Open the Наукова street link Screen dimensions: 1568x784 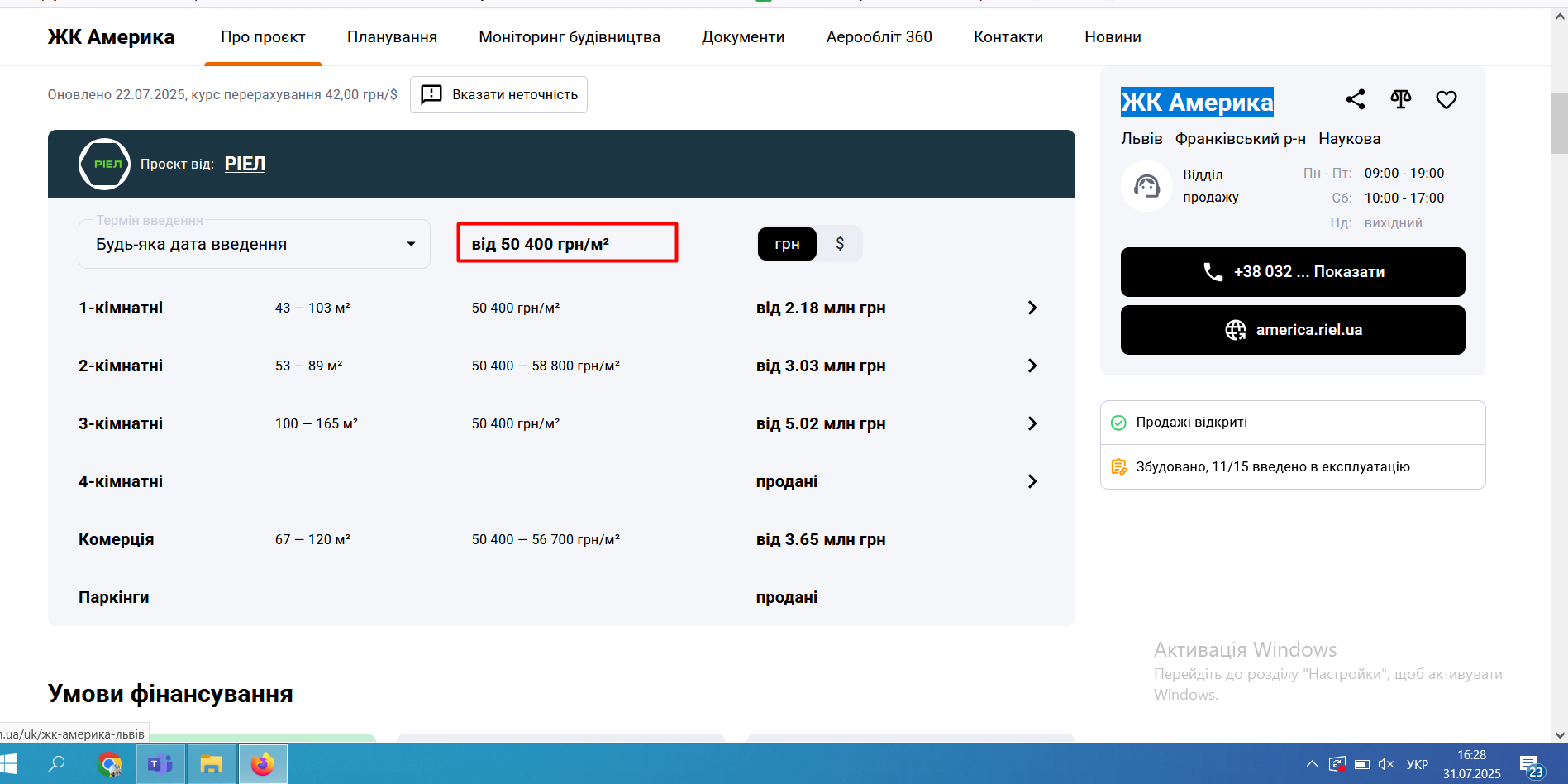1349,139
